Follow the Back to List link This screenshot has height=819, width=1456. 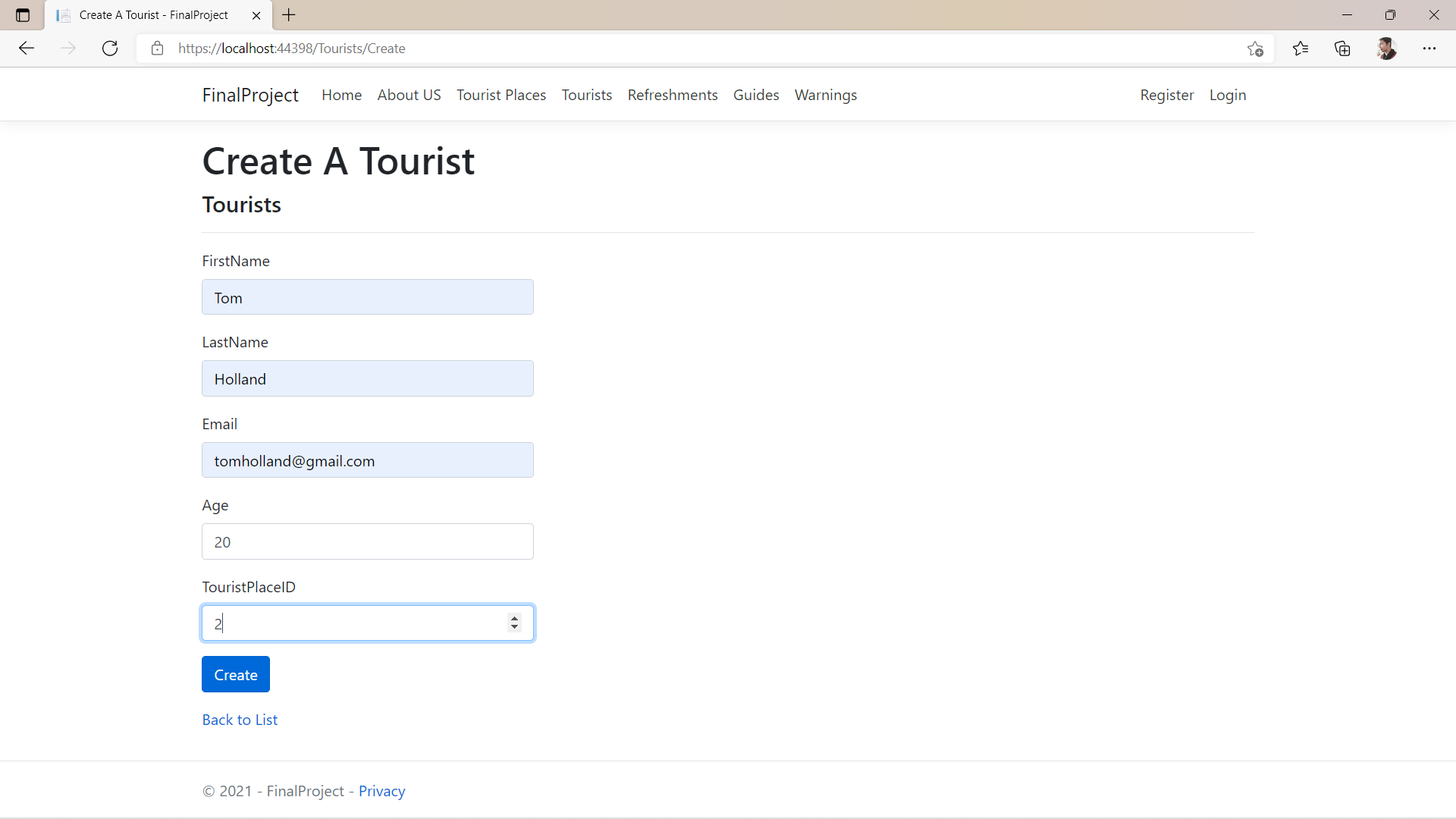240,719
